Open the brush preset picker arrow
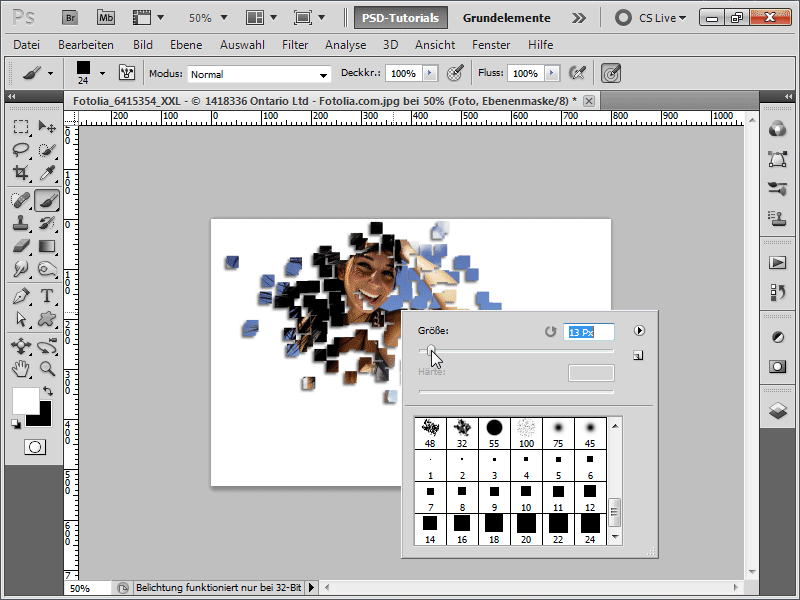This screenshot has width=800, height=600. [102, 73]
